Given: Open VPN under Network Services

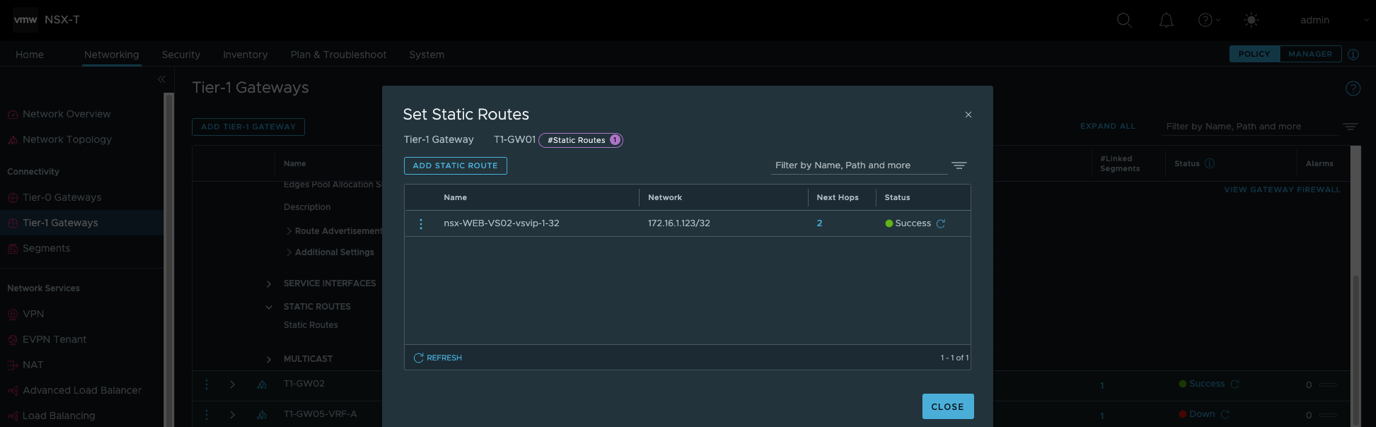Looking at the screenshot, I should pyautogui.click(x=33, y=314).
